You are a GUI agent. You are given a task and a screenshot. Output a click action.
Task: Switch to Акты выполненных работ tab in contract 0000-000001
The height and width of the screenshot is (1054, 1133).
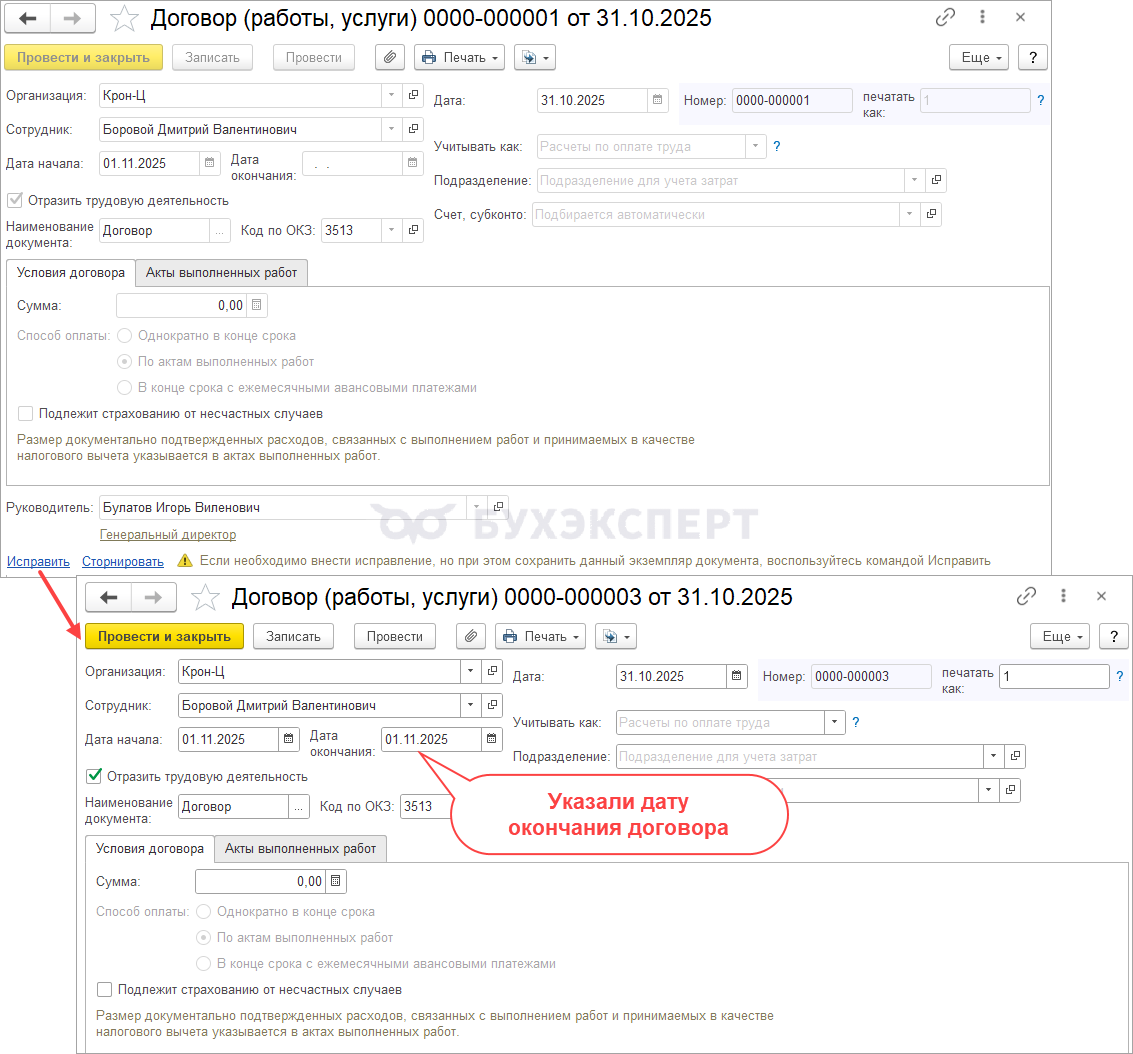point(221,272)
